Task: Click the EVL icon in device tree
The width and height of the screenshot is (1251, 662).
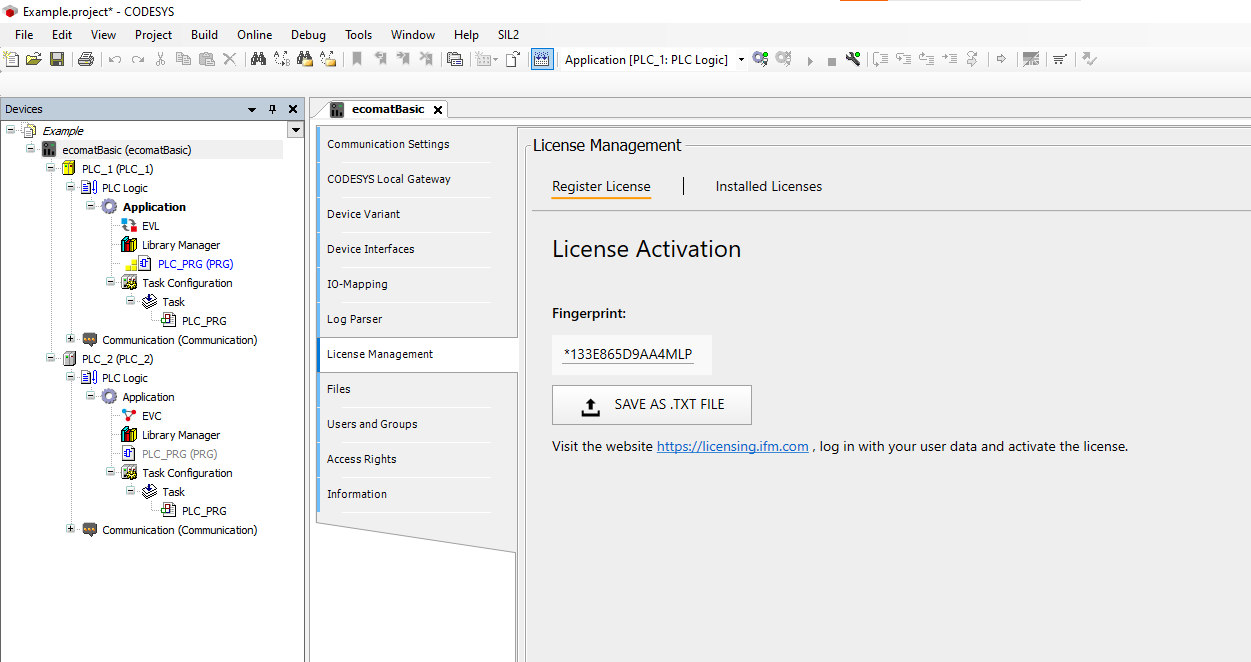Action: [x=129, y=226]
